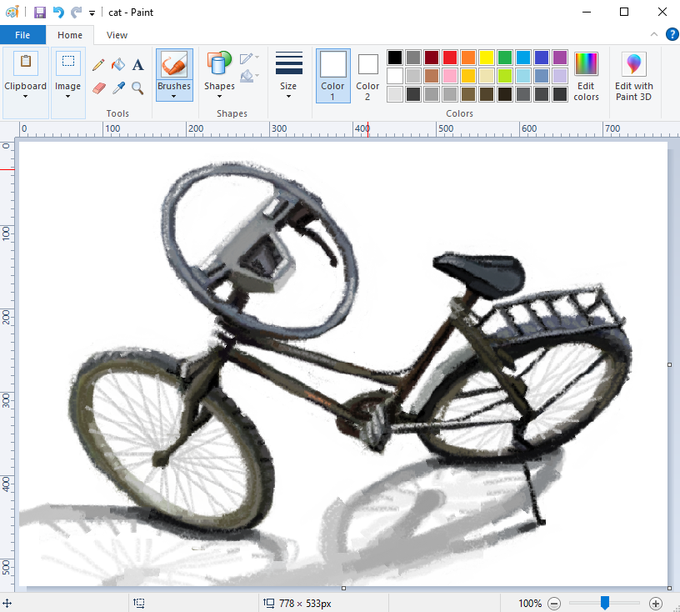
Task: Pick the brown color swatch
Action: (432, 76)
